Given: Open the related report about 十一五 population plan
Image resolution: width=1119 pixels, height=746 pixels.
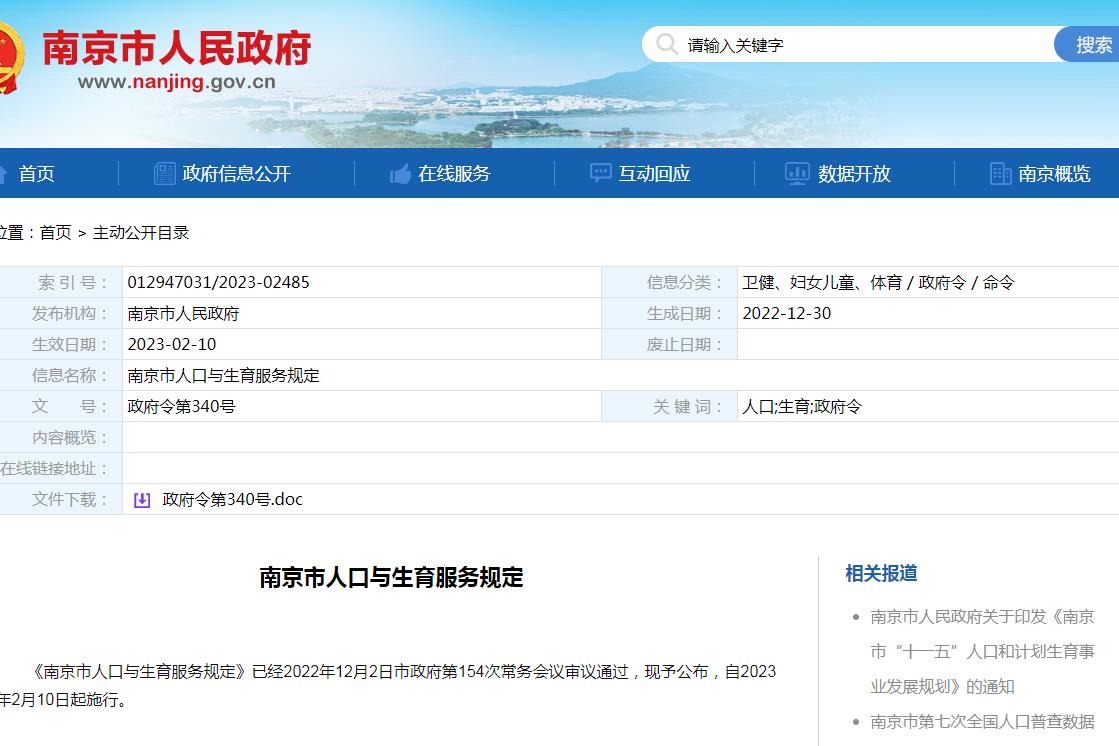Looking at the screenshot, I should (982, 651).
